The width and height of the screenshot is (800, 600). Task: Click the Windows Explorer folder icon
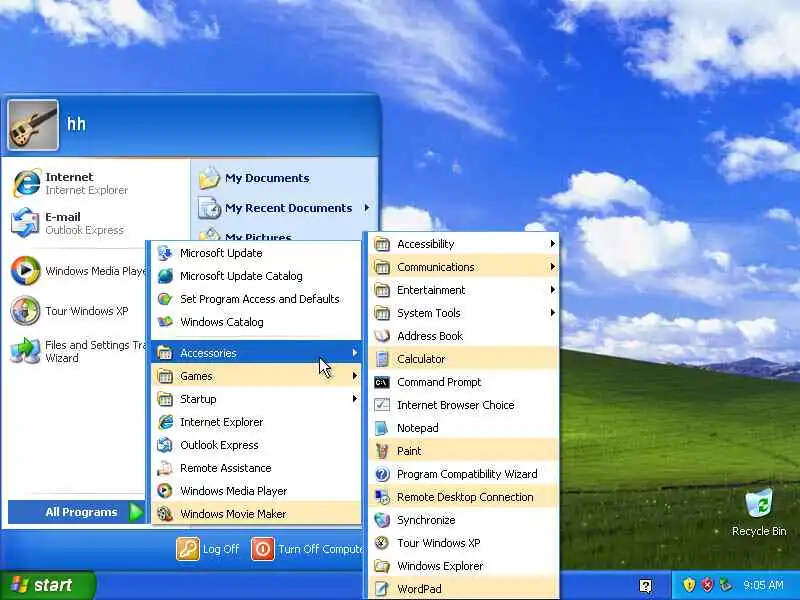click(x=382, y=566)
